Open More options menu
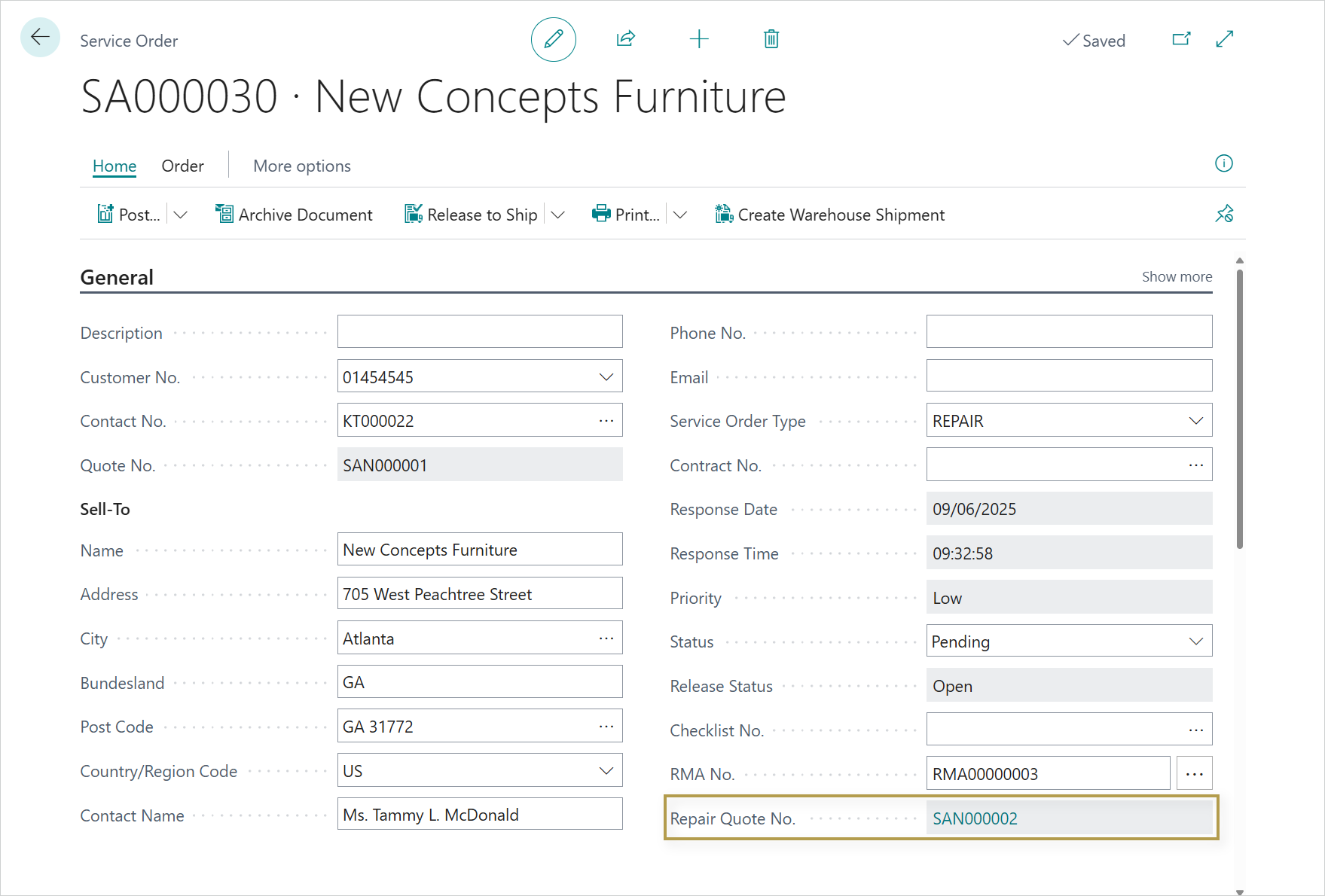The width and height of the screenshot is (1325, 896). pos(301,166)
